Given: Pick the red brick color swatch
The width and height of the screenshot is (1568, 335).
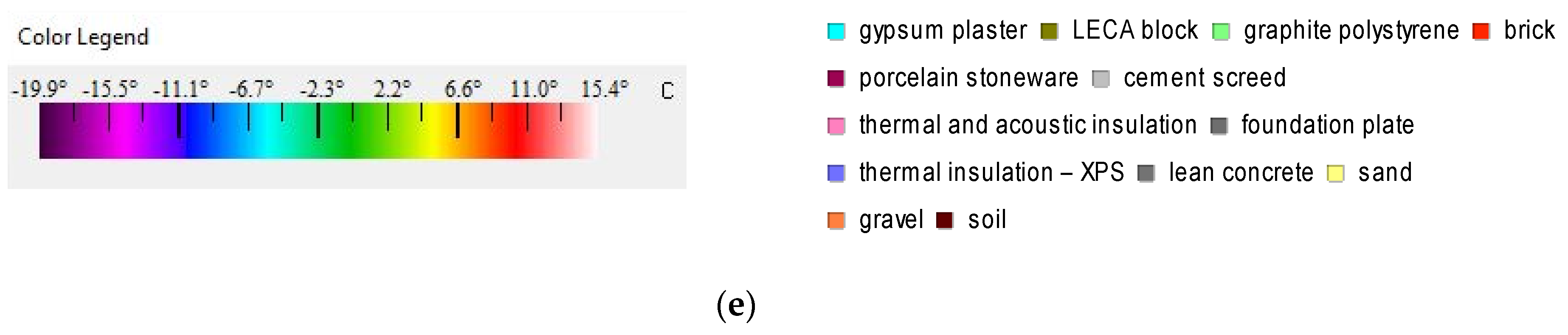Looking at the screenshot, I should pyautogui.click(x=1481, y=31).
